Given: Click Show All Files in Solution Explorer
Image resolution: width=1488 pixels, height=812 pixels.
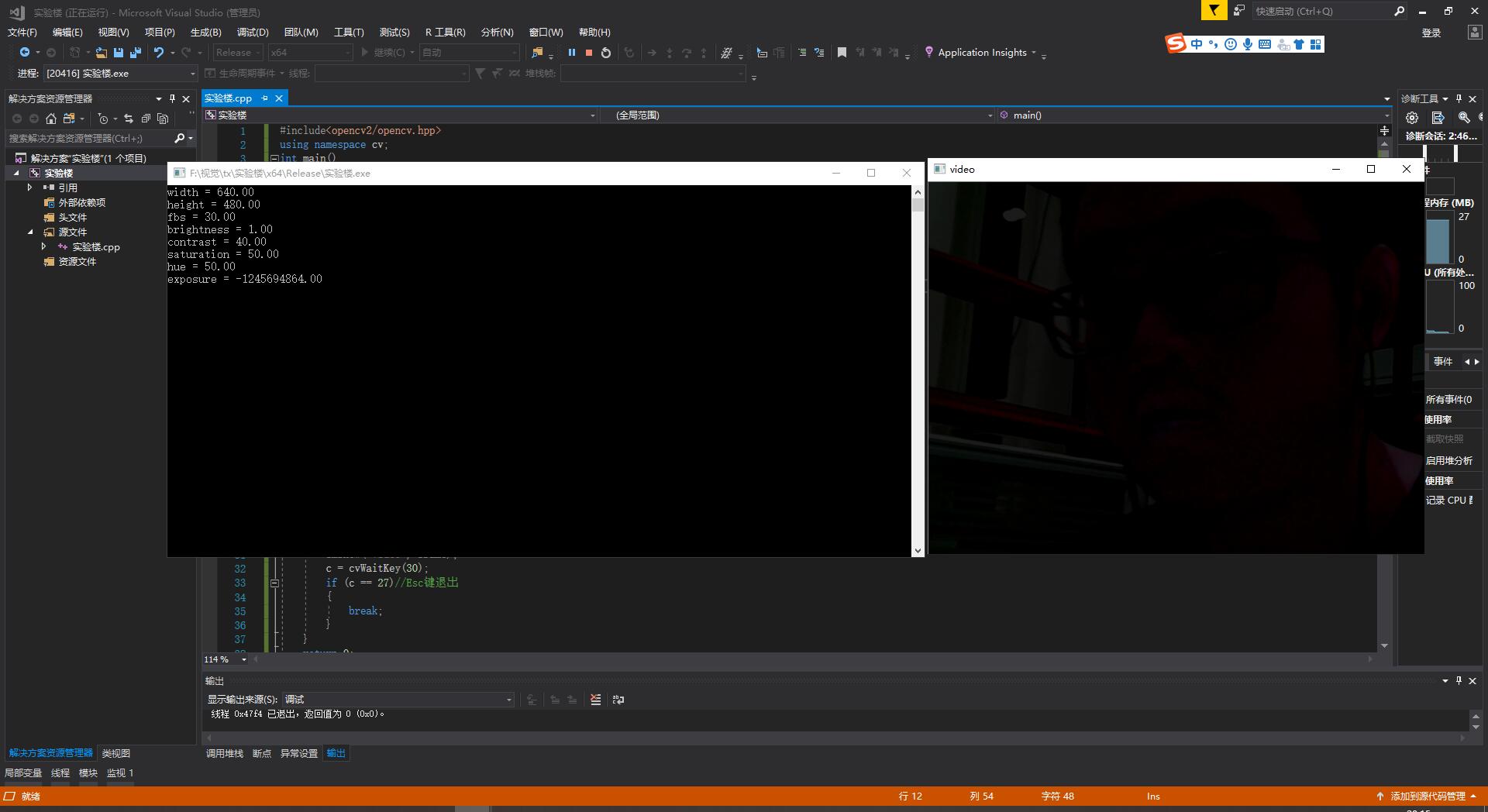Looking at the screenshot, I should coord(163,119).
